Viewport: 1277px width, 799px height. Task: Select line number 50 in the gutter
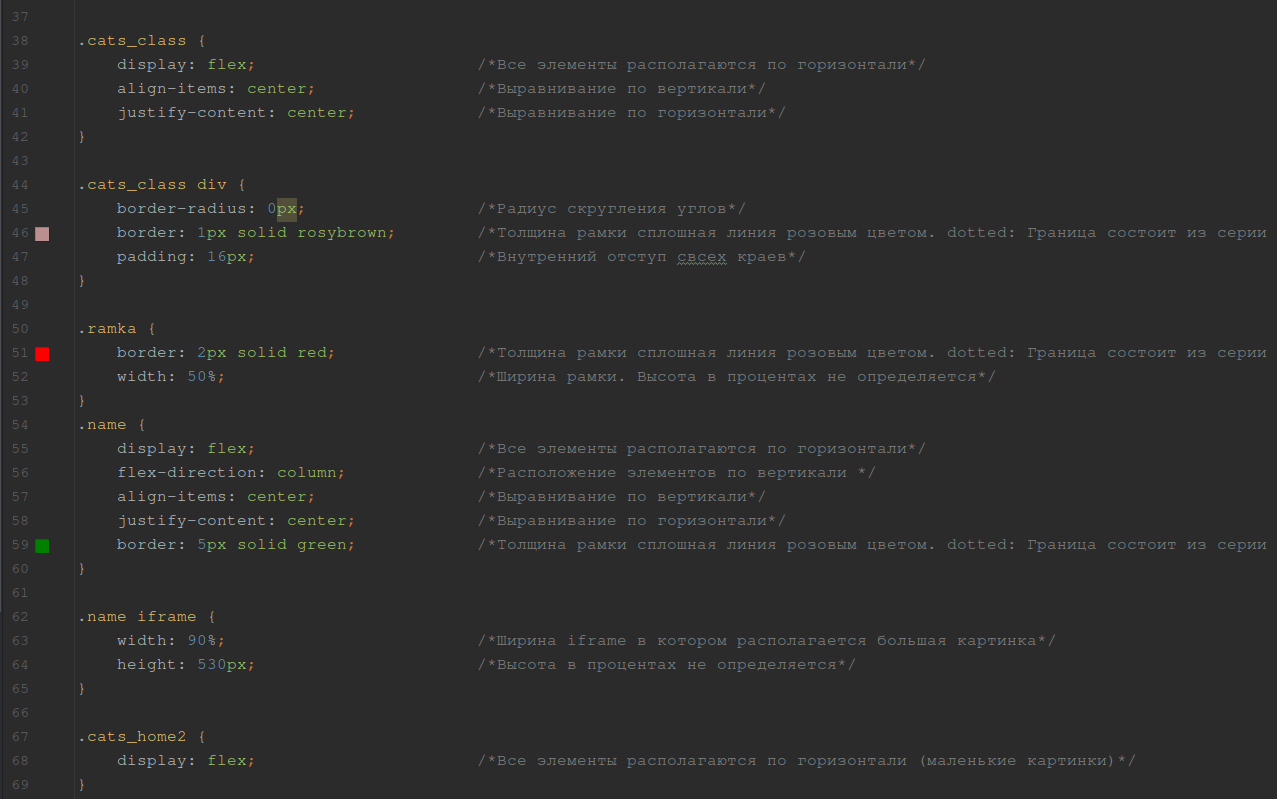pos(20,329)
